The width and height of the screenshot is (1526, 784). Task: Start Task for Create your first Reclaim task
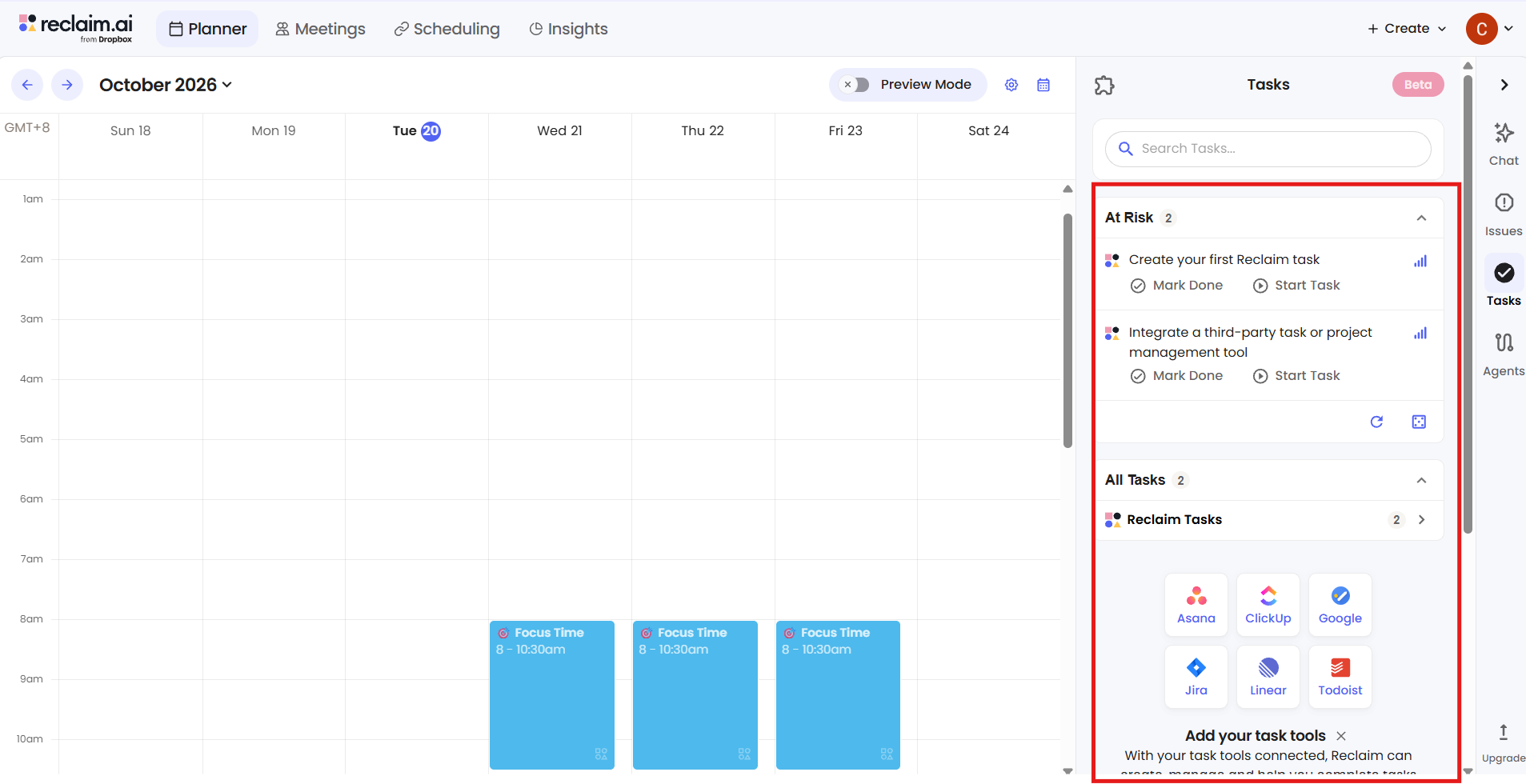(x=1296, y=286)
